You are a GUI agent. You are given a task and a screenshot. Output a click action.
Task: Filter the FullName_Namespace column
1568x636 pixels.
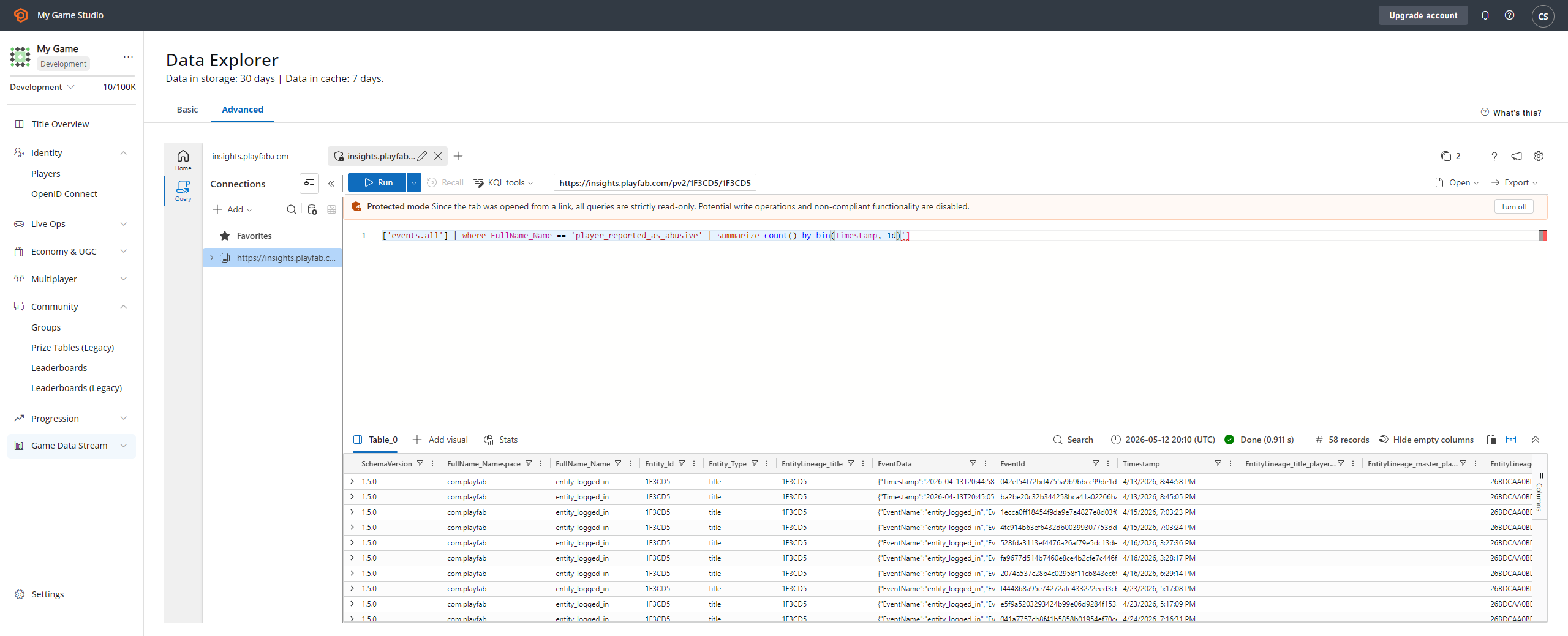click(x=529, y=463)
